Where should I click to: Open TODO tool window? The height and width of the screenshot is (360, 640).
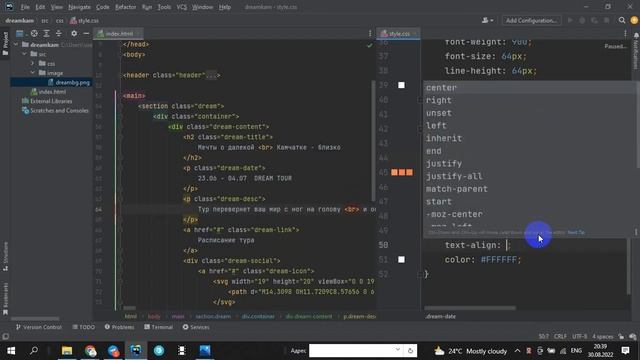[x=84, y=327]
